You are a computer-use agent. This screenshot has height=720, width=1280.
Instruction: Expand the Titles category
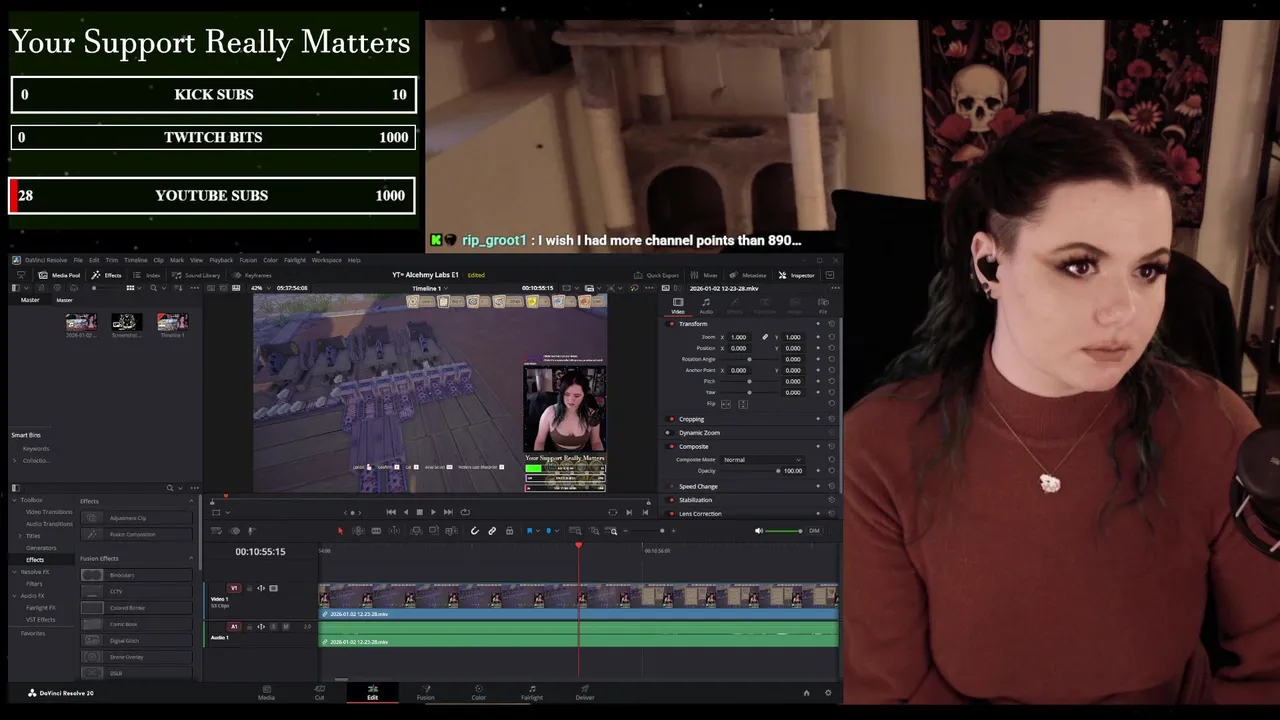point(20,536)
